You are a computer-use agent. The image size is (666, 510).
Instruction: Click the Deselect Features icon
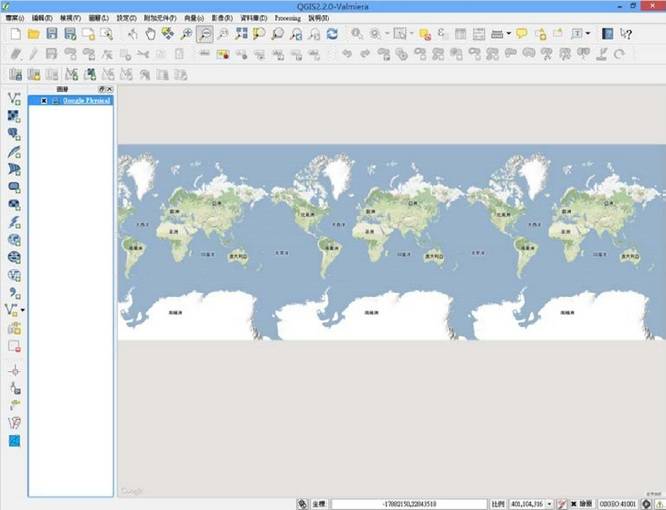[x=425, y=34]
